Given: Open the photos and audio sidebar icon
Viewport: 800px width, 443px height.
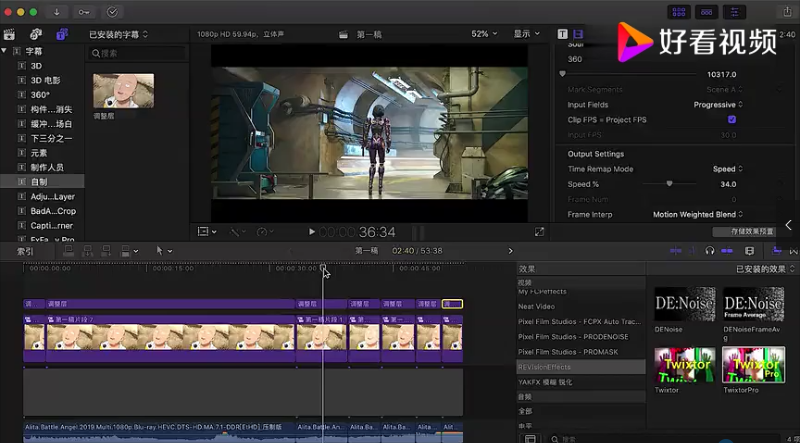Looking at the screenshot, I should [x=36, y=34].
